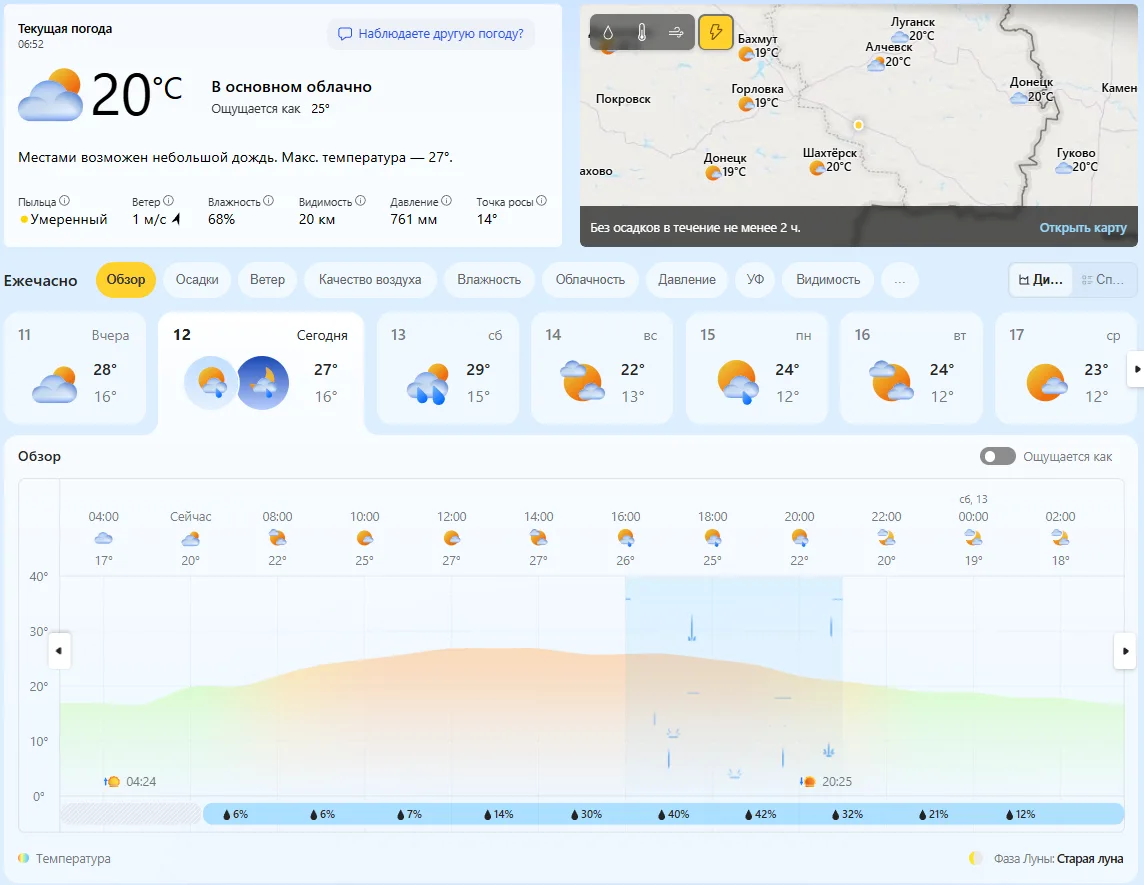Open the Влажность tab
1144x885 pixels.
point(489,280)
